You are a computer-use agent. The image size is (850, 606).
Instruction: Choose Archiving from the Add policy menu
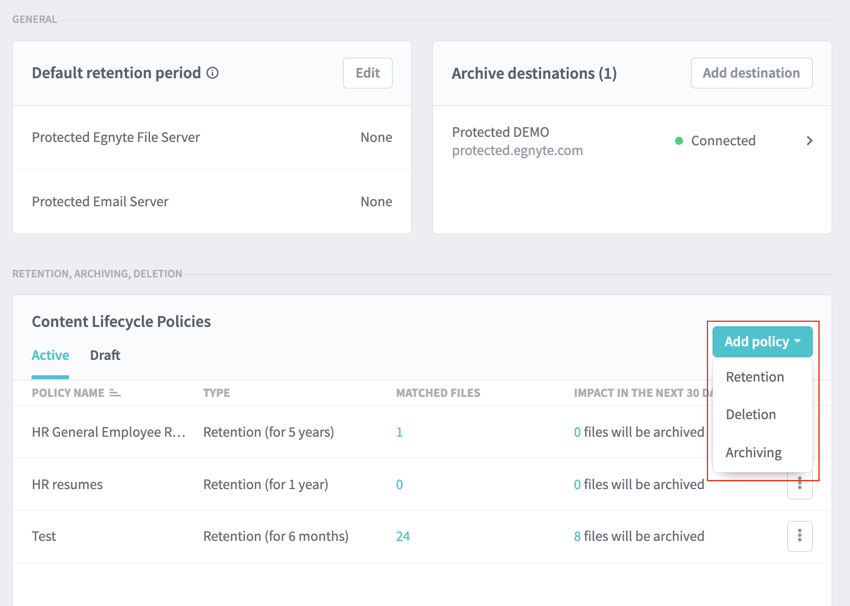click(x=753, y=452)
